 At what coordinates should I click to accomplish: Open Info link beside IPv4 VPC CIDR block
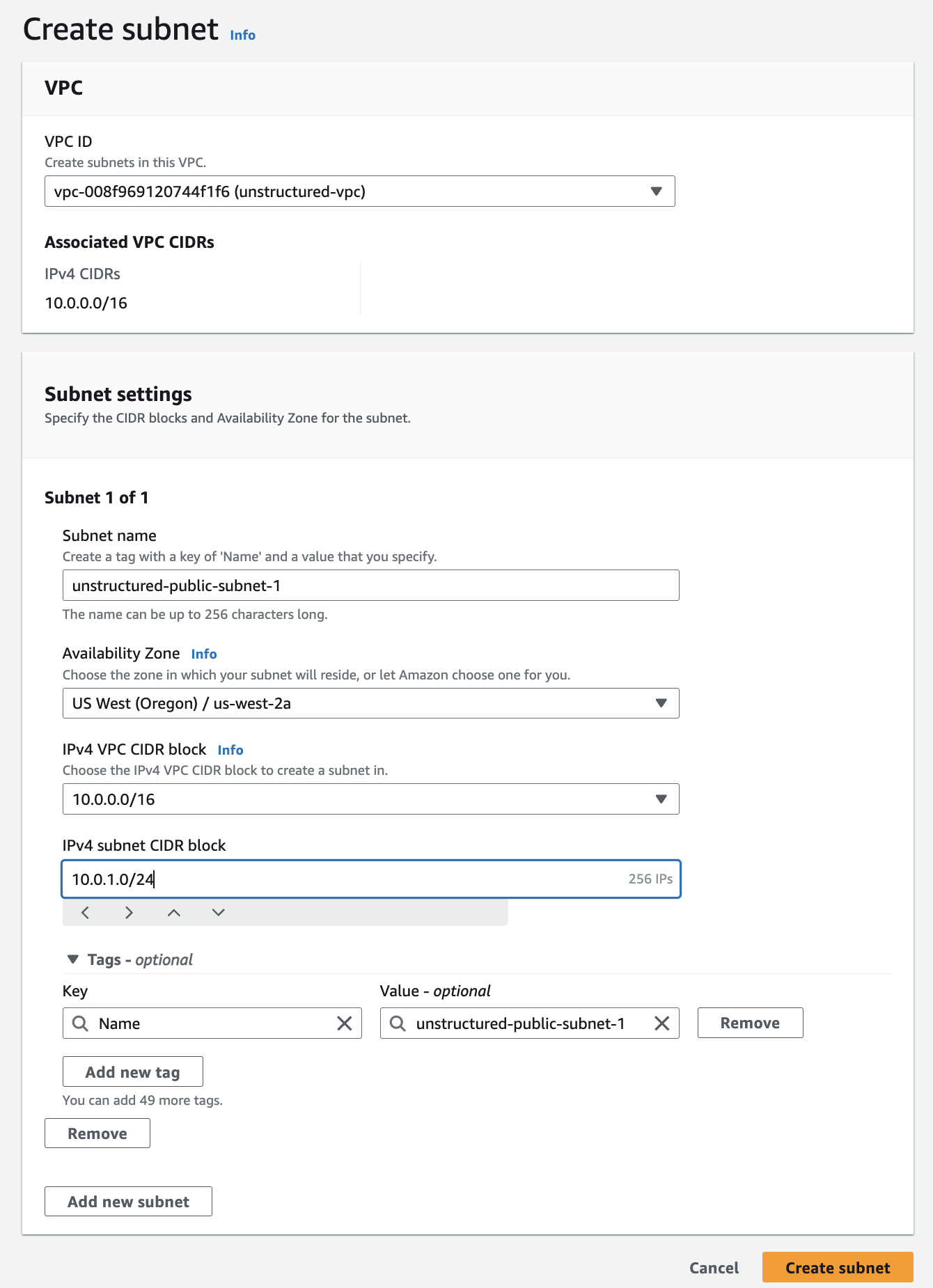coord(230,751)
